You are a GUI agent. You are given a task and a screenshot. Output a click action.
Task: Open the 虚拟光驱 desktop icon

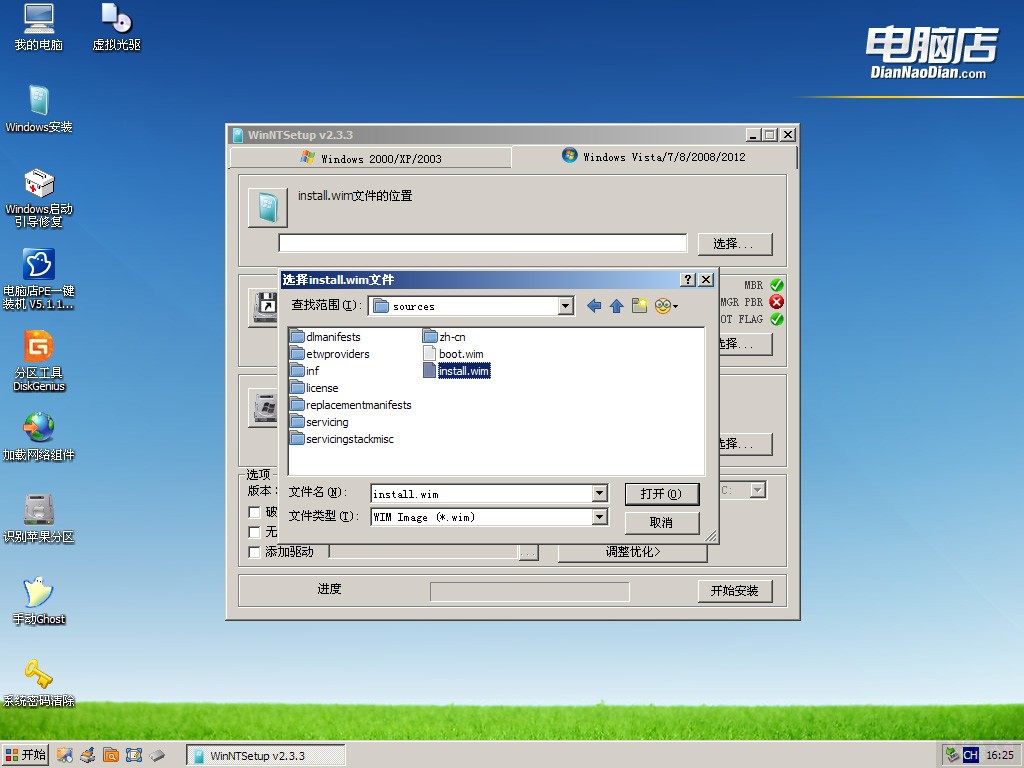tap(116, 27)
